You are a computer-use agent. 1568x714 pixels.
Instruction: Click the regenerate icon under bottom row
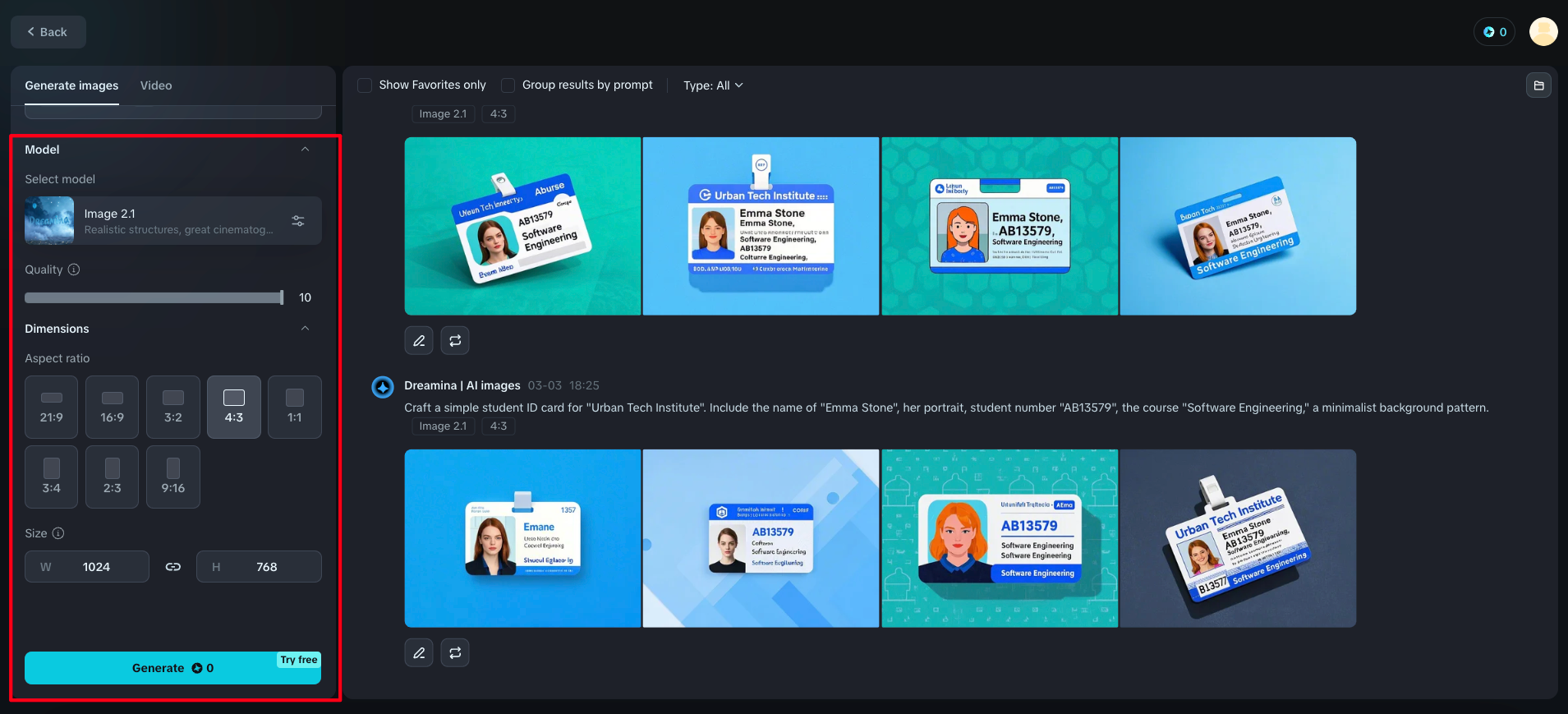click(x=455, y=652)
